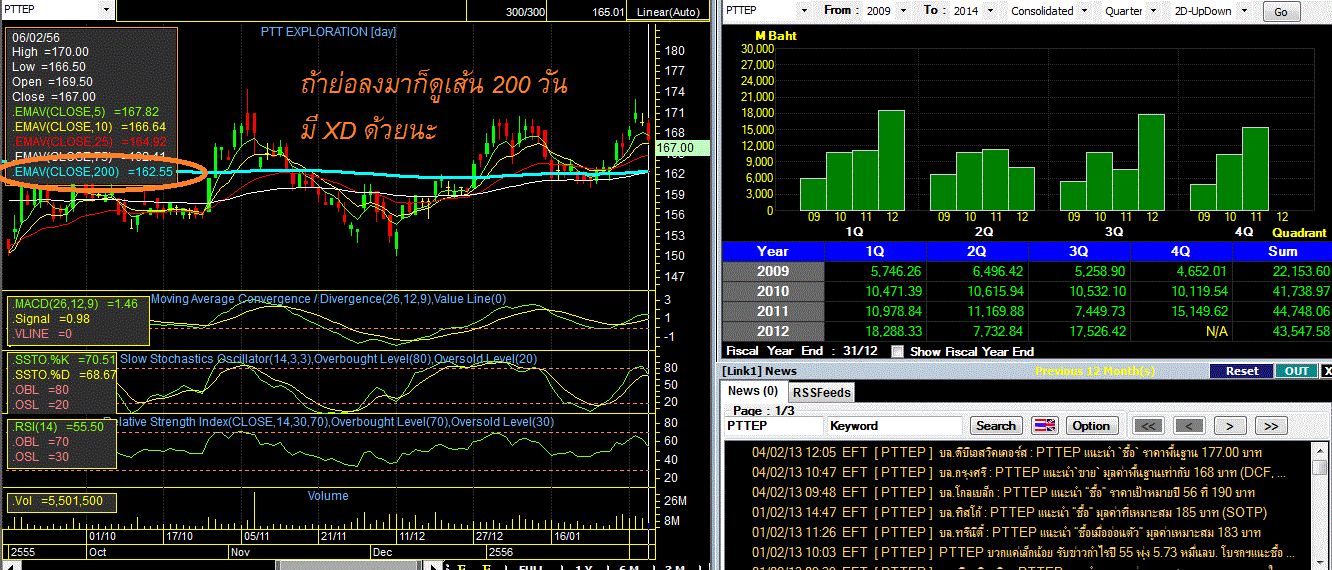Open the PTTEP symbol dropdown on the chart
1332x570 pixels.
coord(107,10)
